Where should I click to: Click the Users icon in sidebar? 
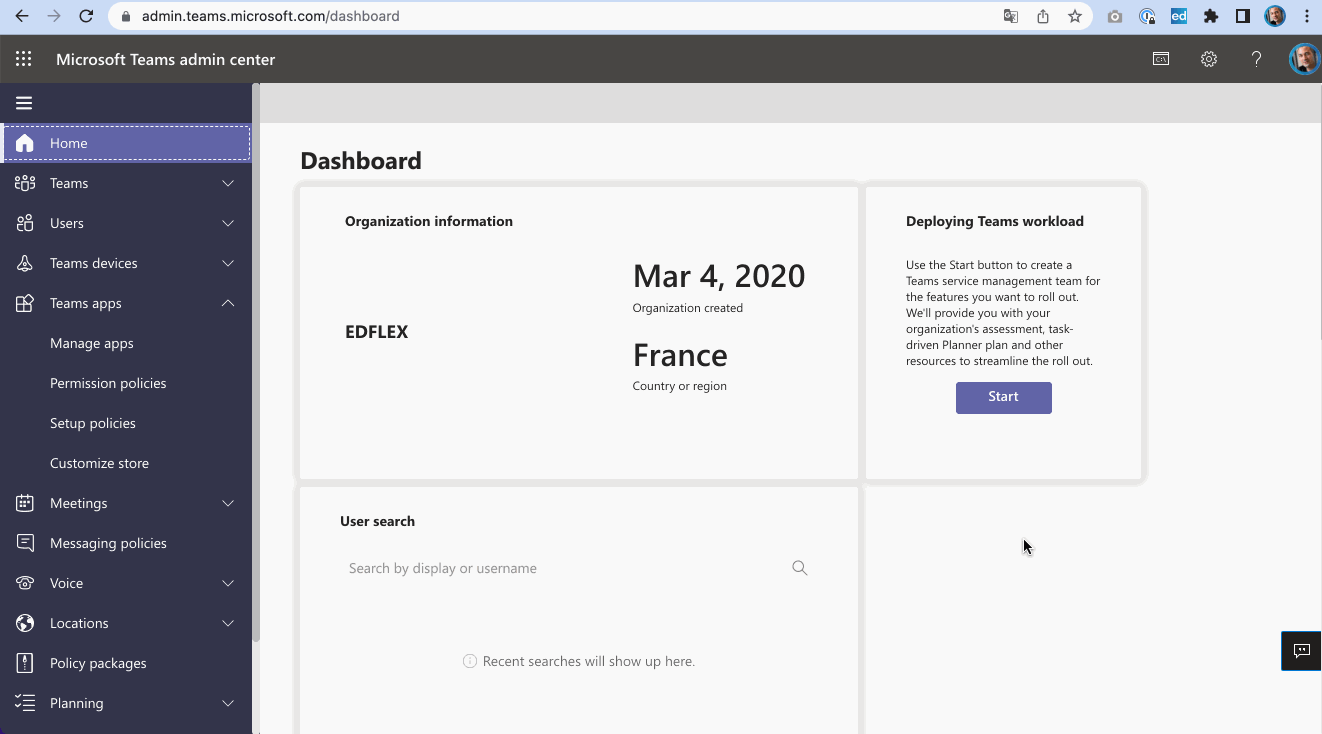click(25, 223)
